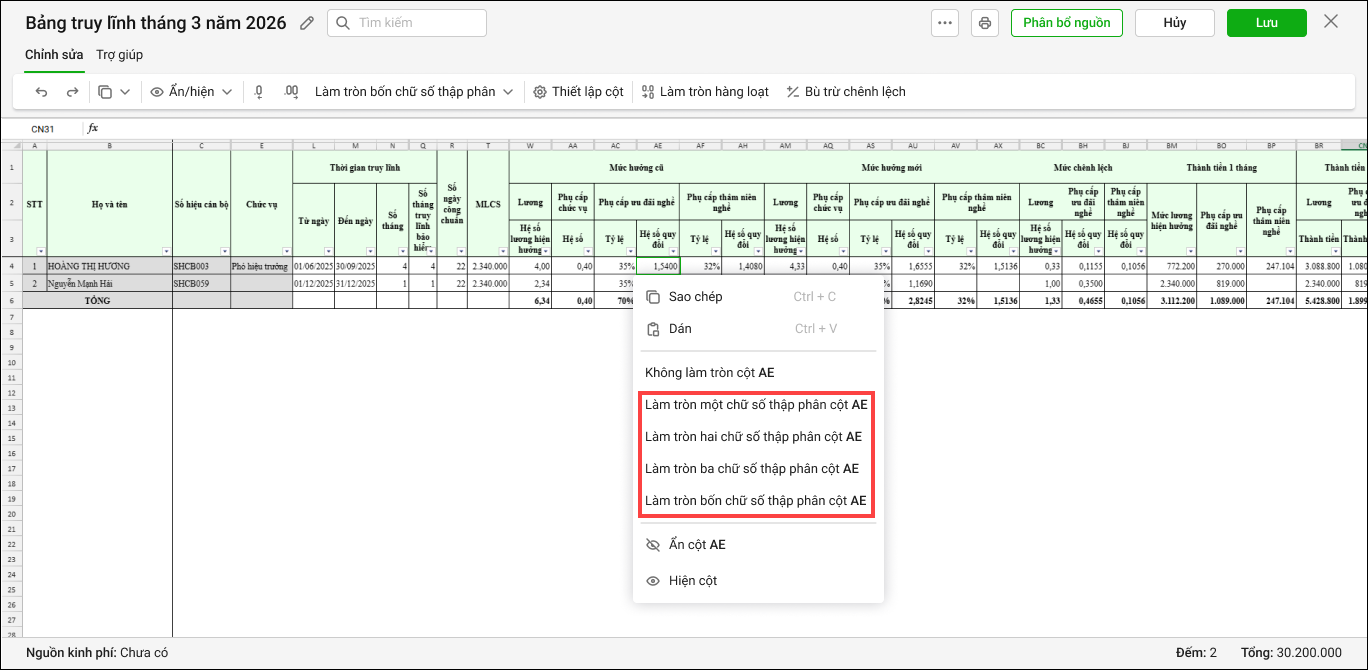Image resolution: width=1368 pixels, height=670 pixels.
Task: Select Ẩn cột AE in context menu
Action: click(x=697, y=545)
